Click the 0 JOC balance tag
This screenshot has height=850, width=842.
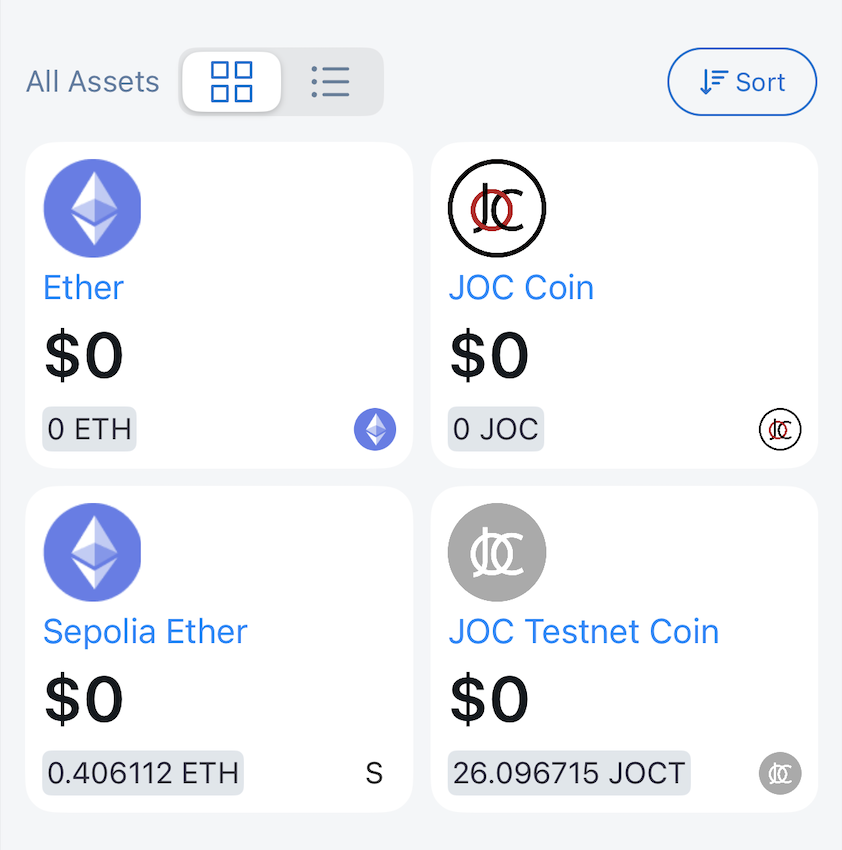pos(496,430)
